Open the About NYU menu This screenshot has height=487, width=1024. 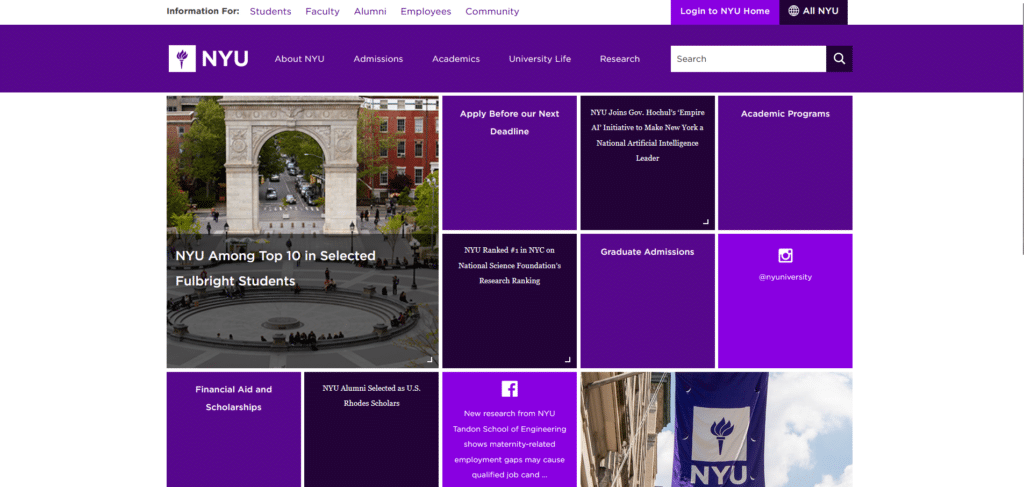coord(299,59)
